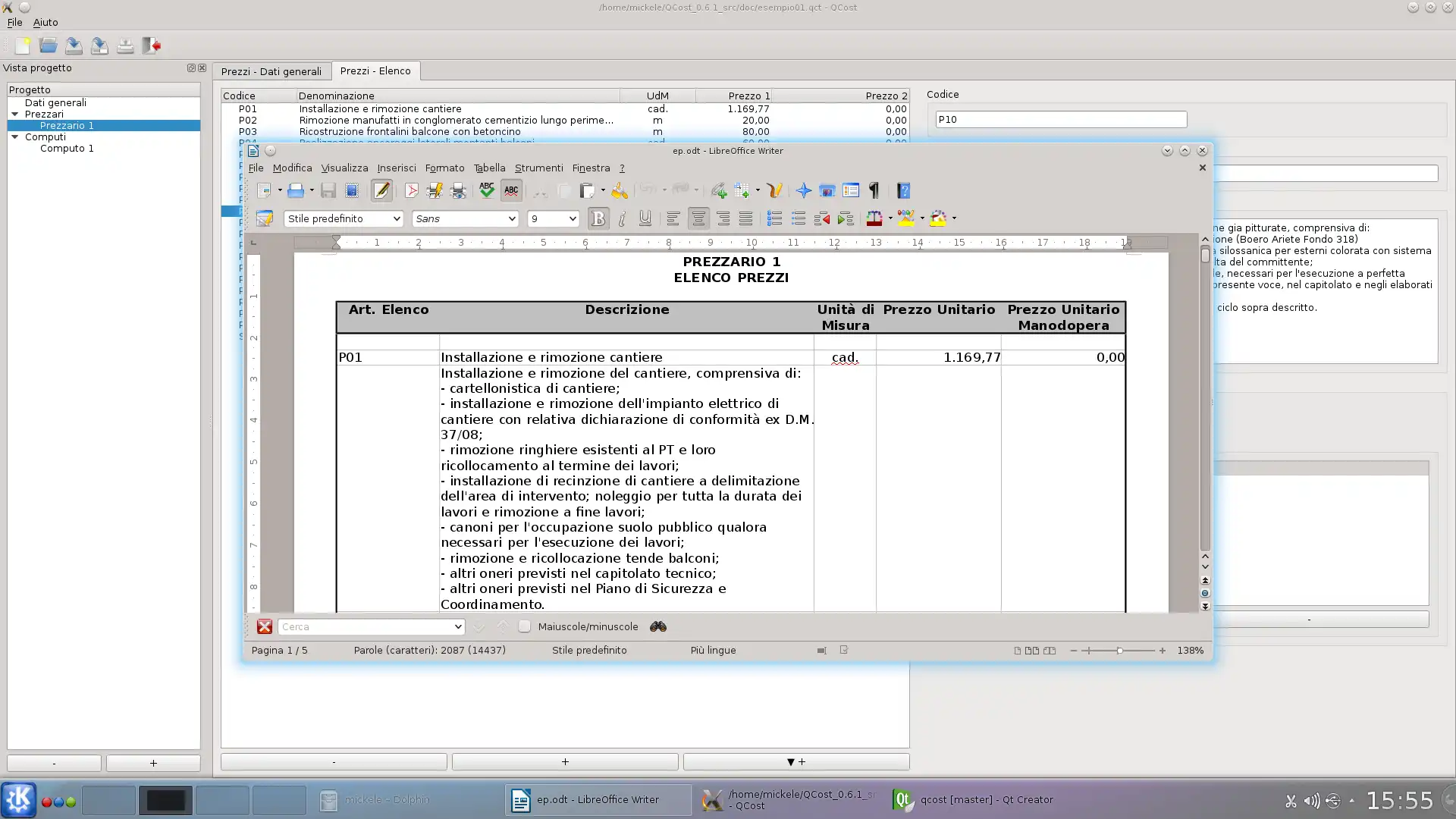The image size is (1456, 819).
Task: Select Computo 1 in project tree
Action: click(67, 149)
